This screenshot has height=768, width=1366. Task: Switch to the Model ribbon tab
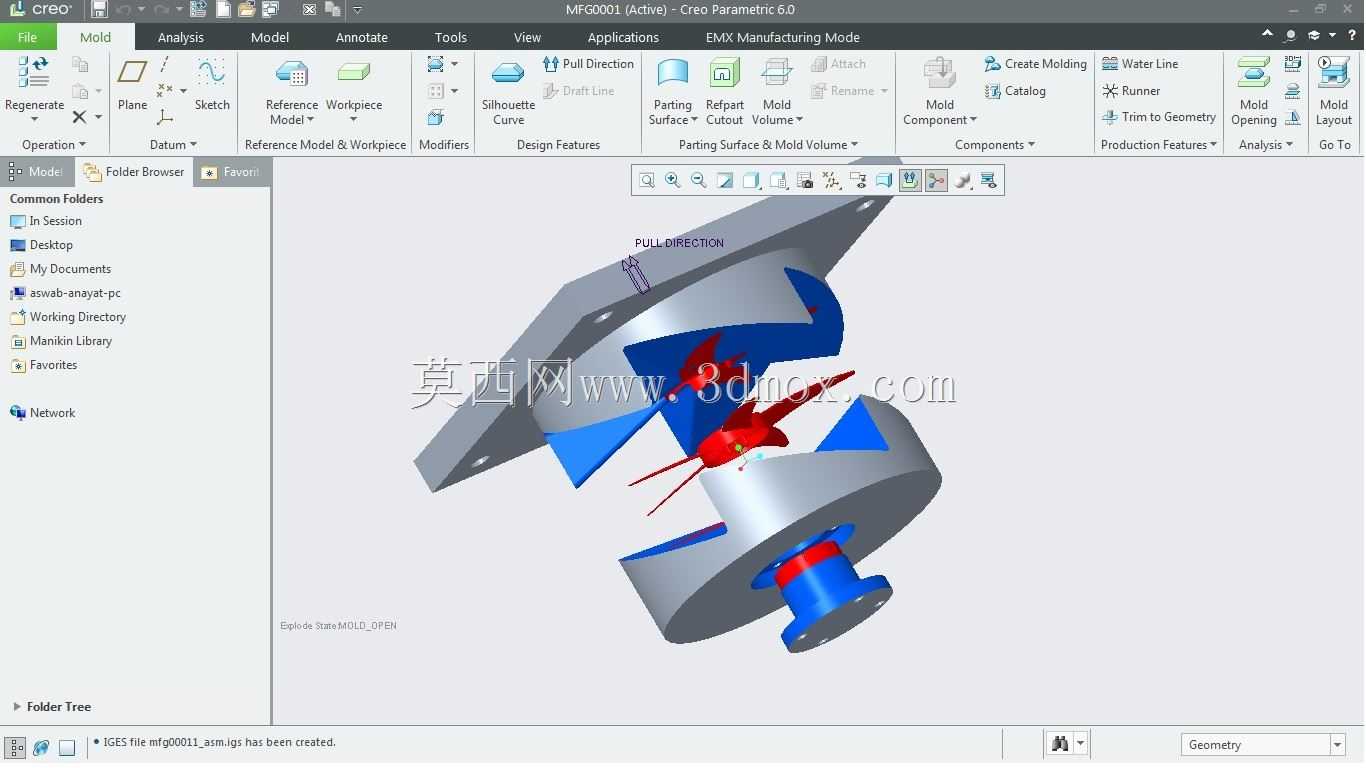click(x=270, y=37)
